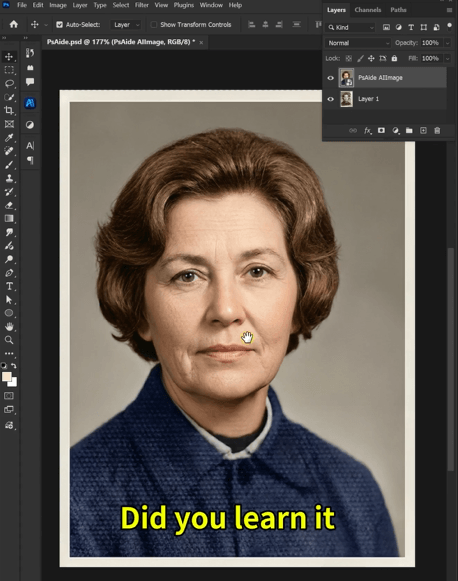Select the Smudge tool
458x581 pixels.
[9, 232]
